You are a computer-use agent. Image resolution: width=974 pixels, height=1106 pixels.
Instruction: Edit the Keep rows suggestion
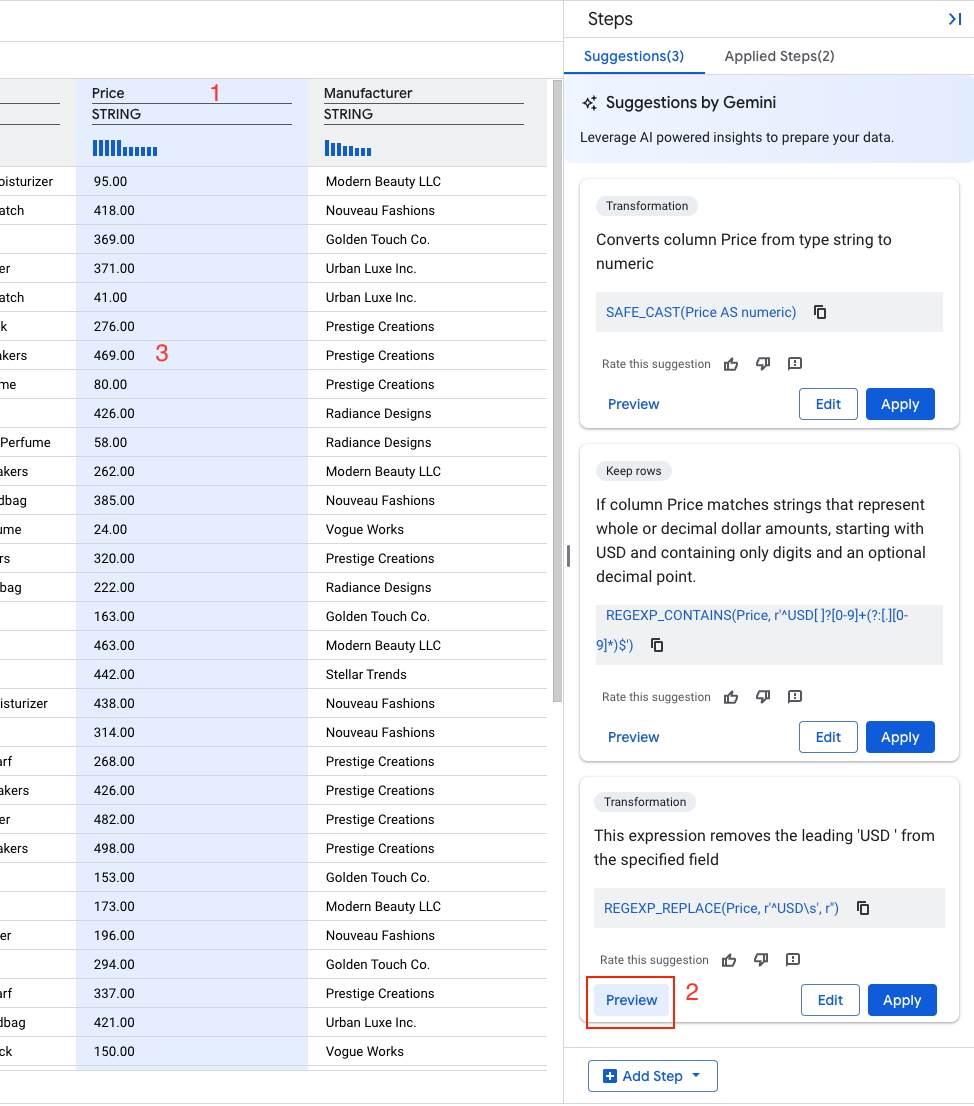point(828,737)
